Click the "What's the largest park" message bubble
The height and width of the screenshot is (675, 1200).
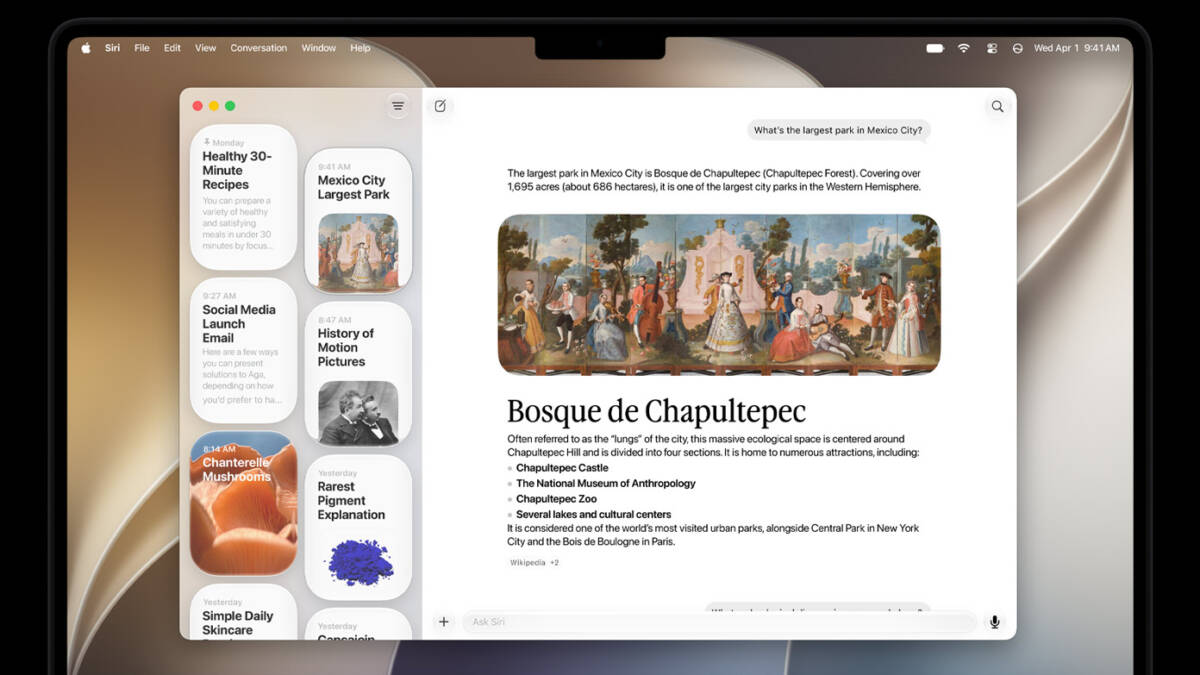(x=838, y=130)
